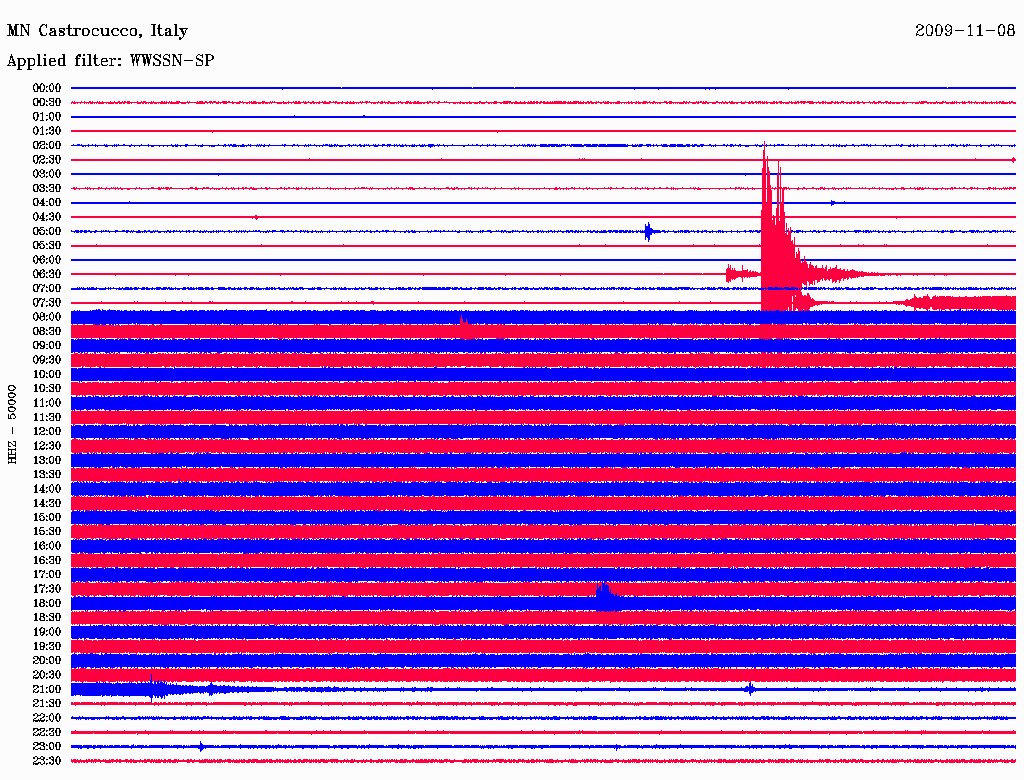Select the 05:00 time label
Screen dimensions: 1024x780
pyautogui.click(x=47, y=231)
